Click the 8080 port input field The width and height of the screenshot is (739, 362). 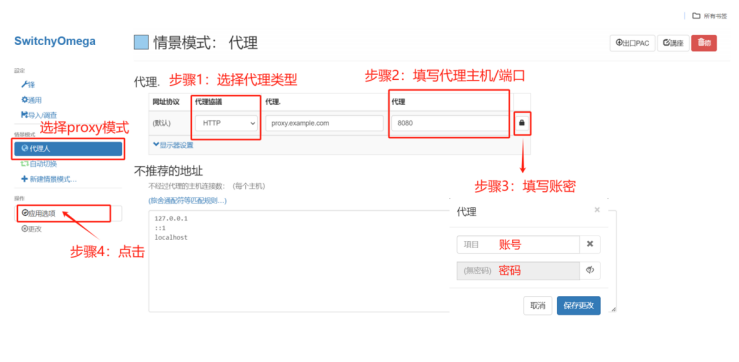pyautogui.click(x=449, y=123)
